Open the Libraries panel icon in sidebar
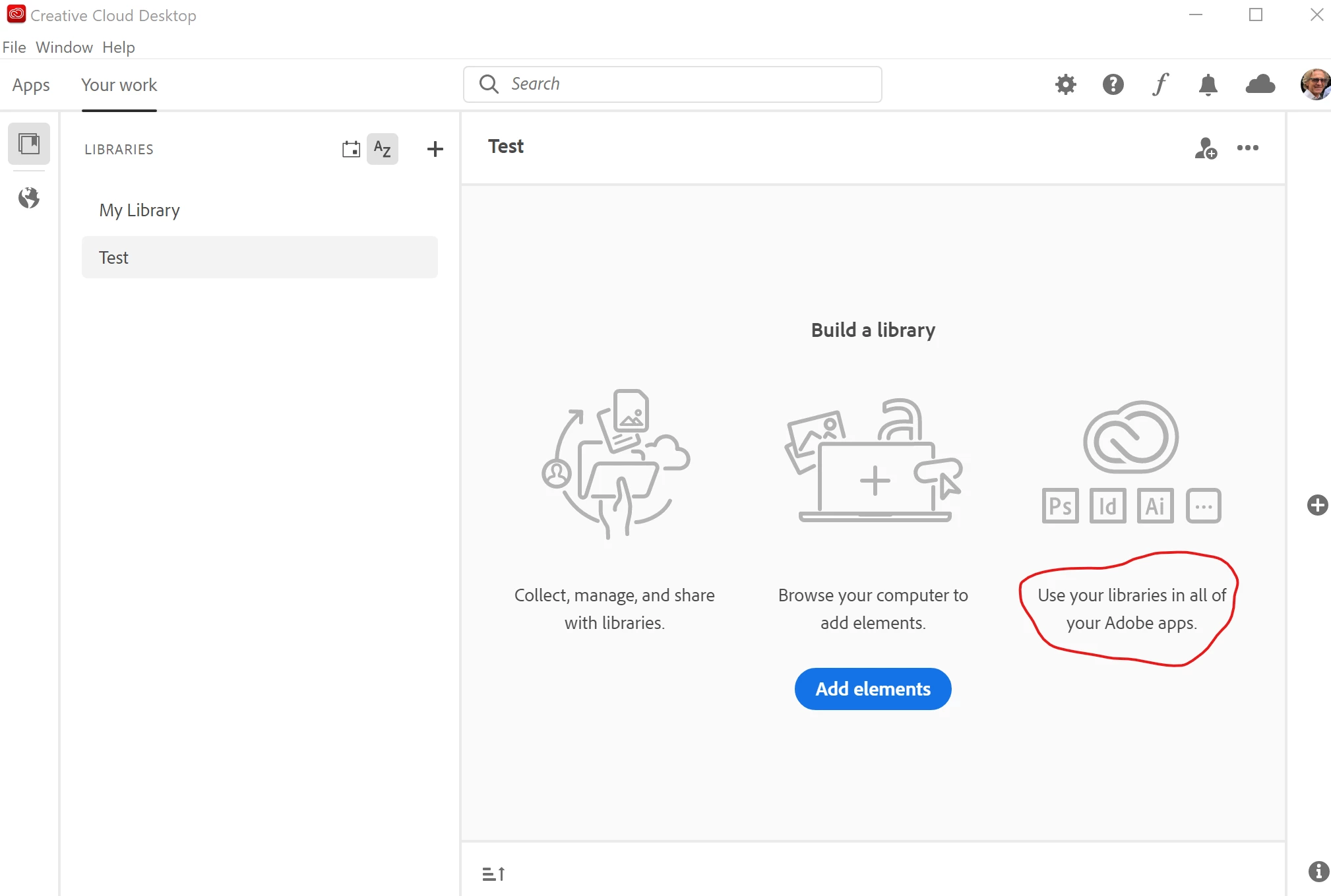Viewport: 1331px width, 896px height. (29, 144)
